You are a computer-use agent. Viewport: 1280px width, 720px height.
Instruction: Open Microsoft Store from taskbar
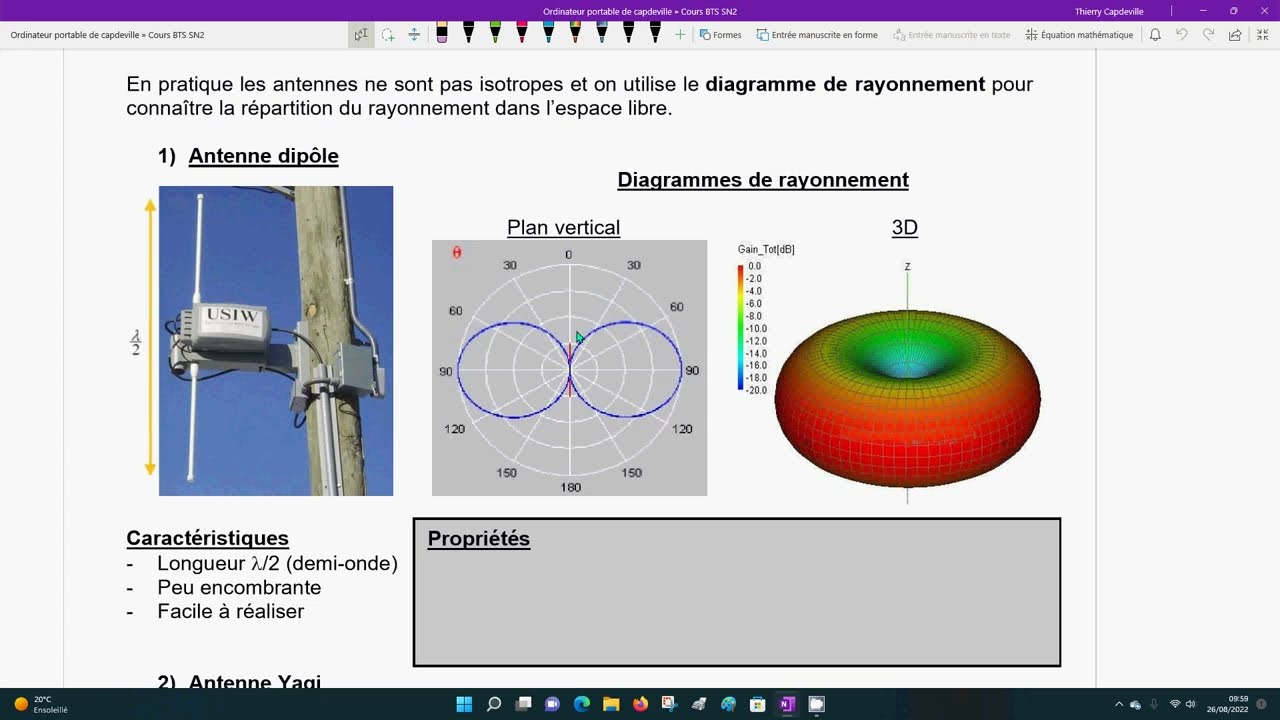757,704
